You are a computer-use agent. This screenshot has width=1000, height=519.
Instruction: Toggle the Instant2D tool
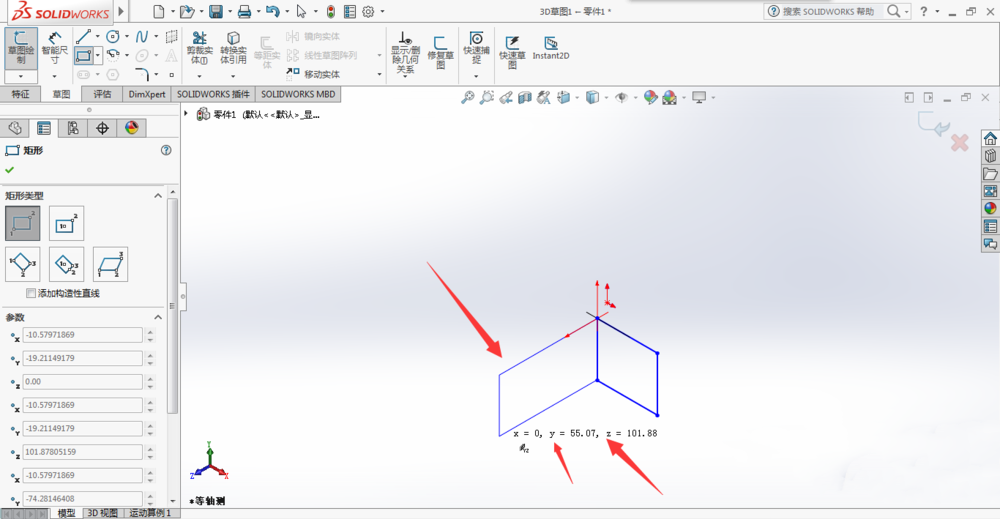pos(551,48)
